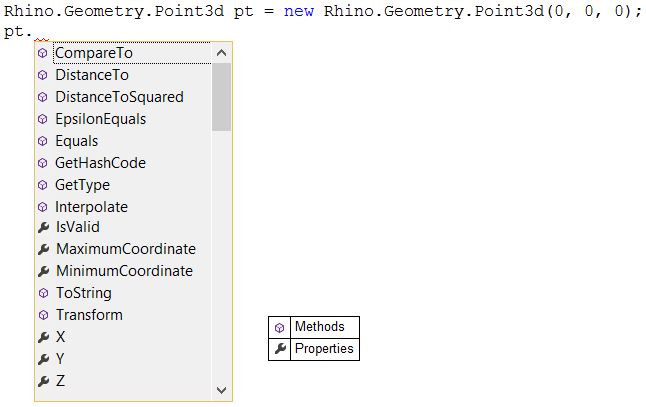This screenshot has height=407, width=646.
Task: Select the Interpolate method entry
Action: (91, 207)
